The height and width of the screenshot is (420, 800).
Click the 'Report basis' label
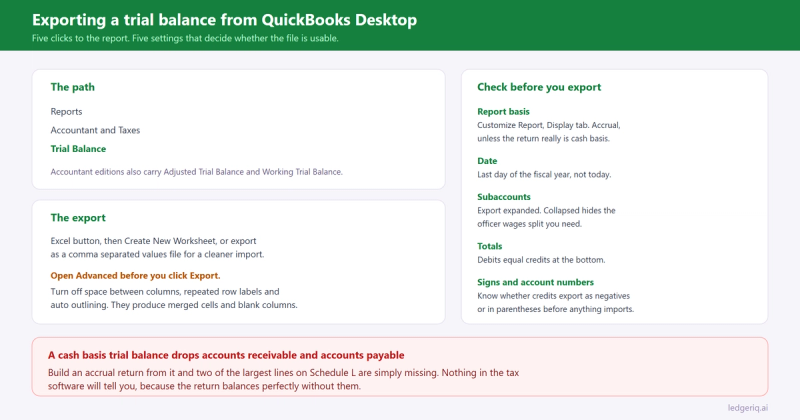click(x=504, y=111)
